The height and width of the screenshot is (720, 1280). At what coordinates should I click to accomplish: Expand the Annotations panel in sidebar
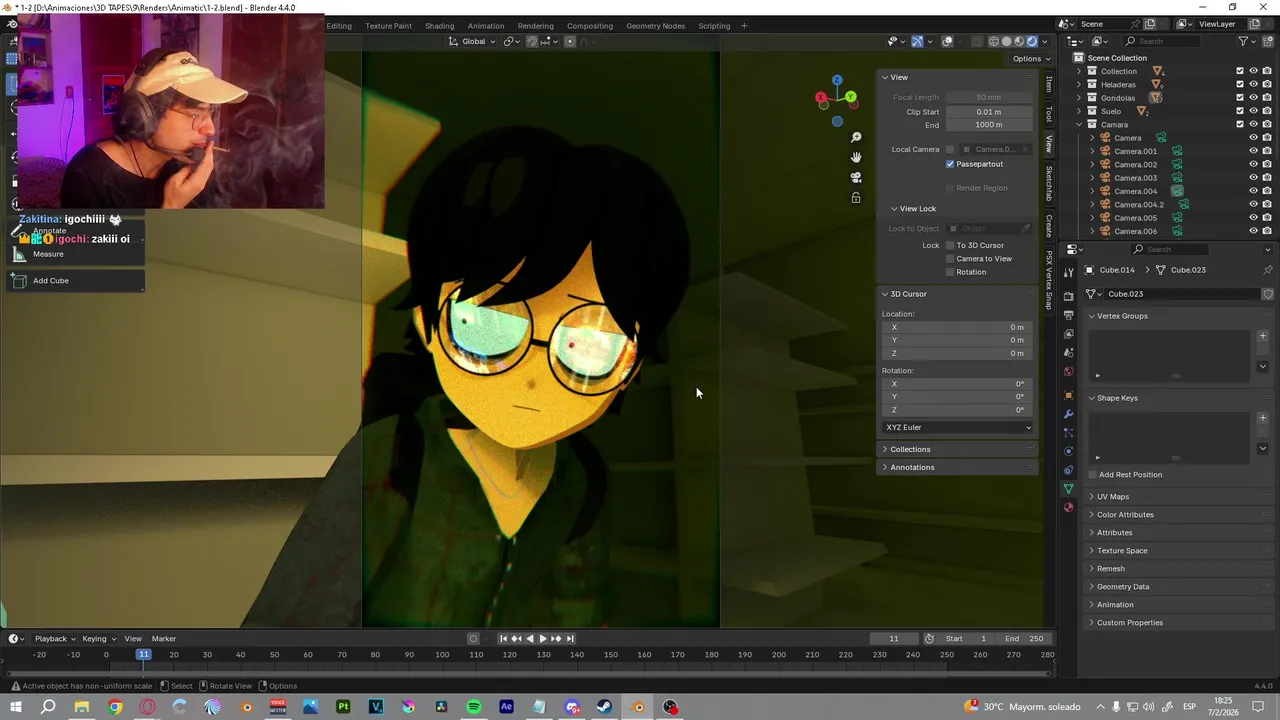click(x=912, y=467)
